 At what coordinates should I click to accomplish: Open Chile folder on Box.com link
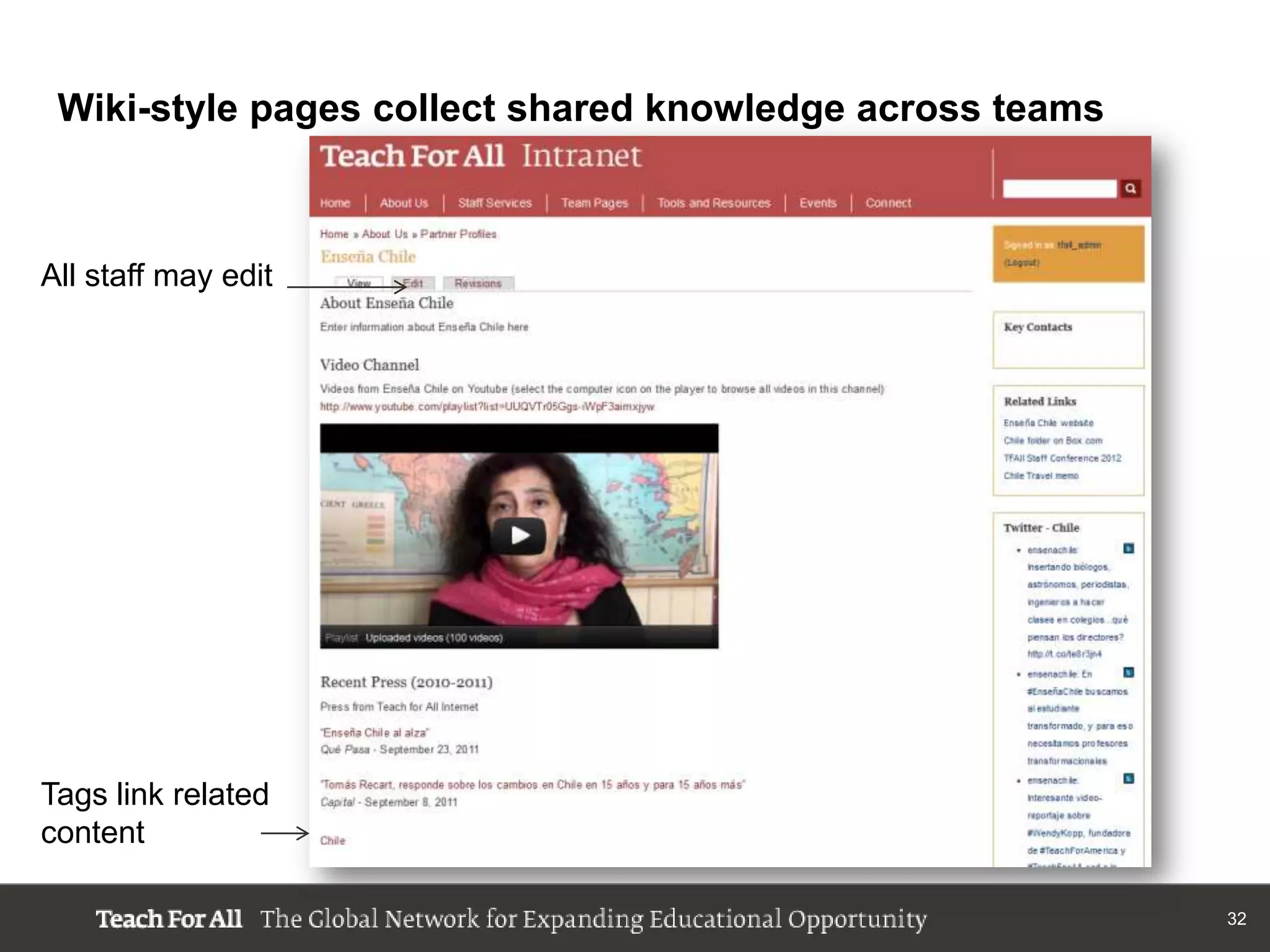[x=1053, y=441]
